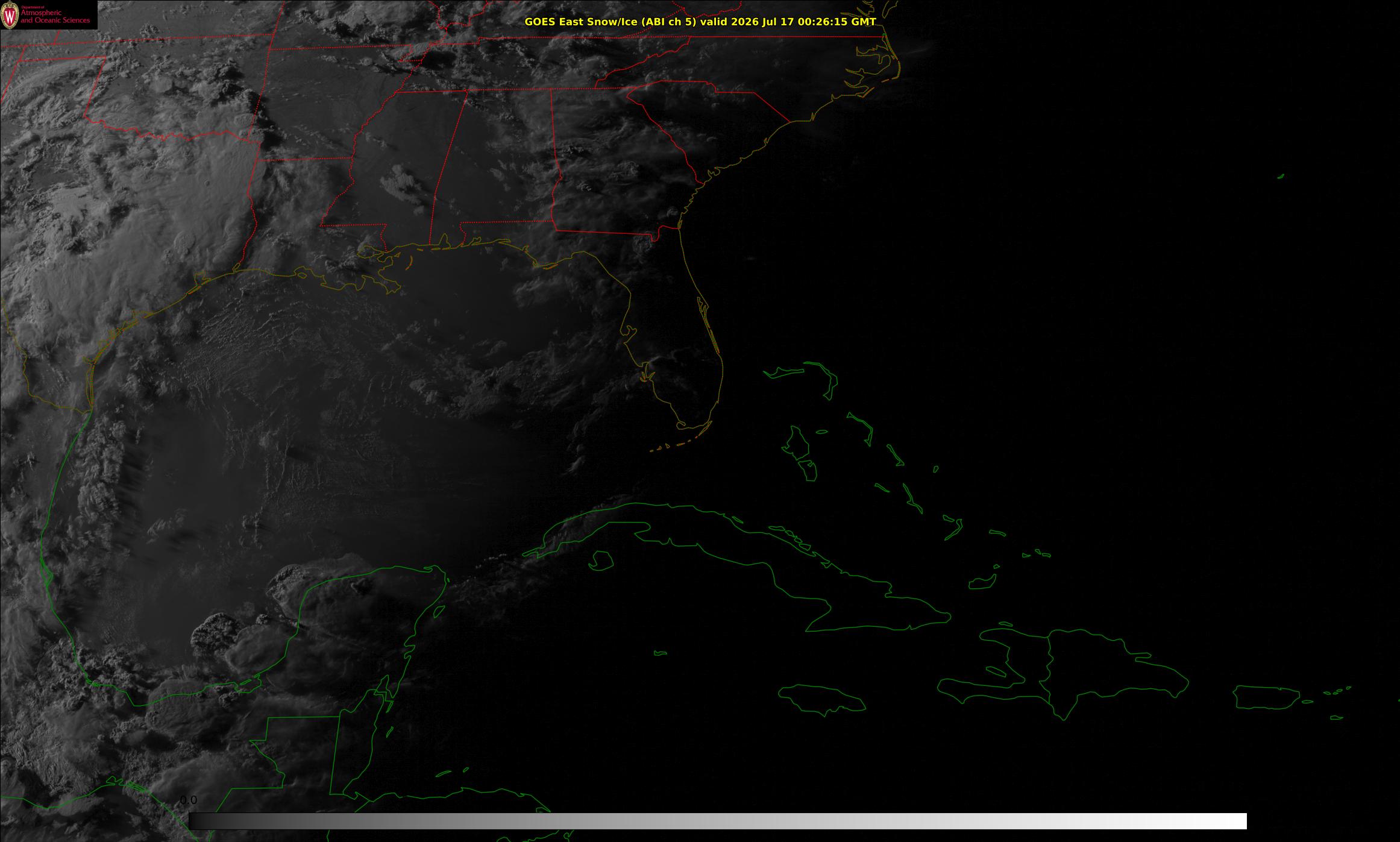Click the red W crest emblem
Screen dimensions: 1400x842
[x=10, y=17]
